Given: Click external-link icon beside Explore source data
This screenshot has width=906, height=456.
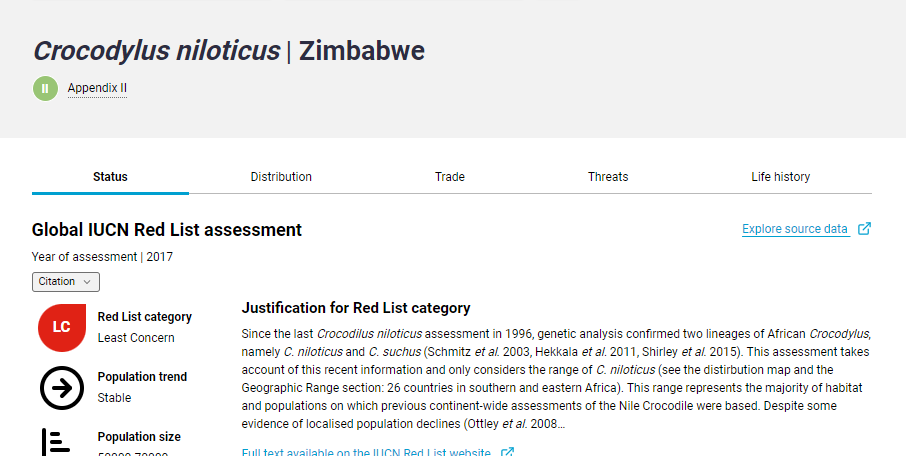Looking at the screenshot, I should [865, 229].
